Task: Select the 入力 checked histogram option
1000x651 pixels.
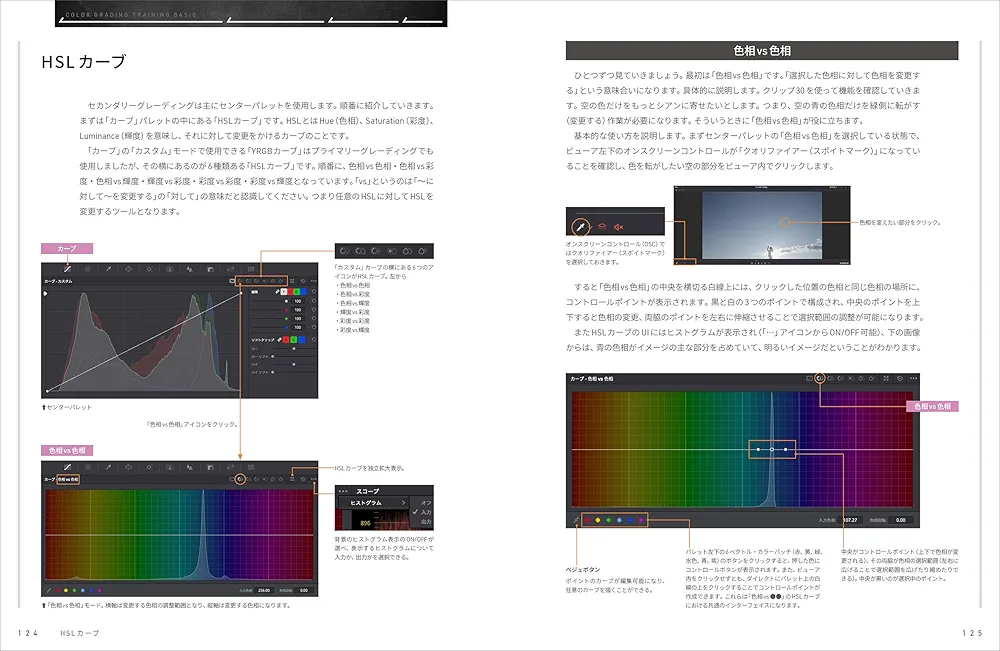Action: point(424,512)
